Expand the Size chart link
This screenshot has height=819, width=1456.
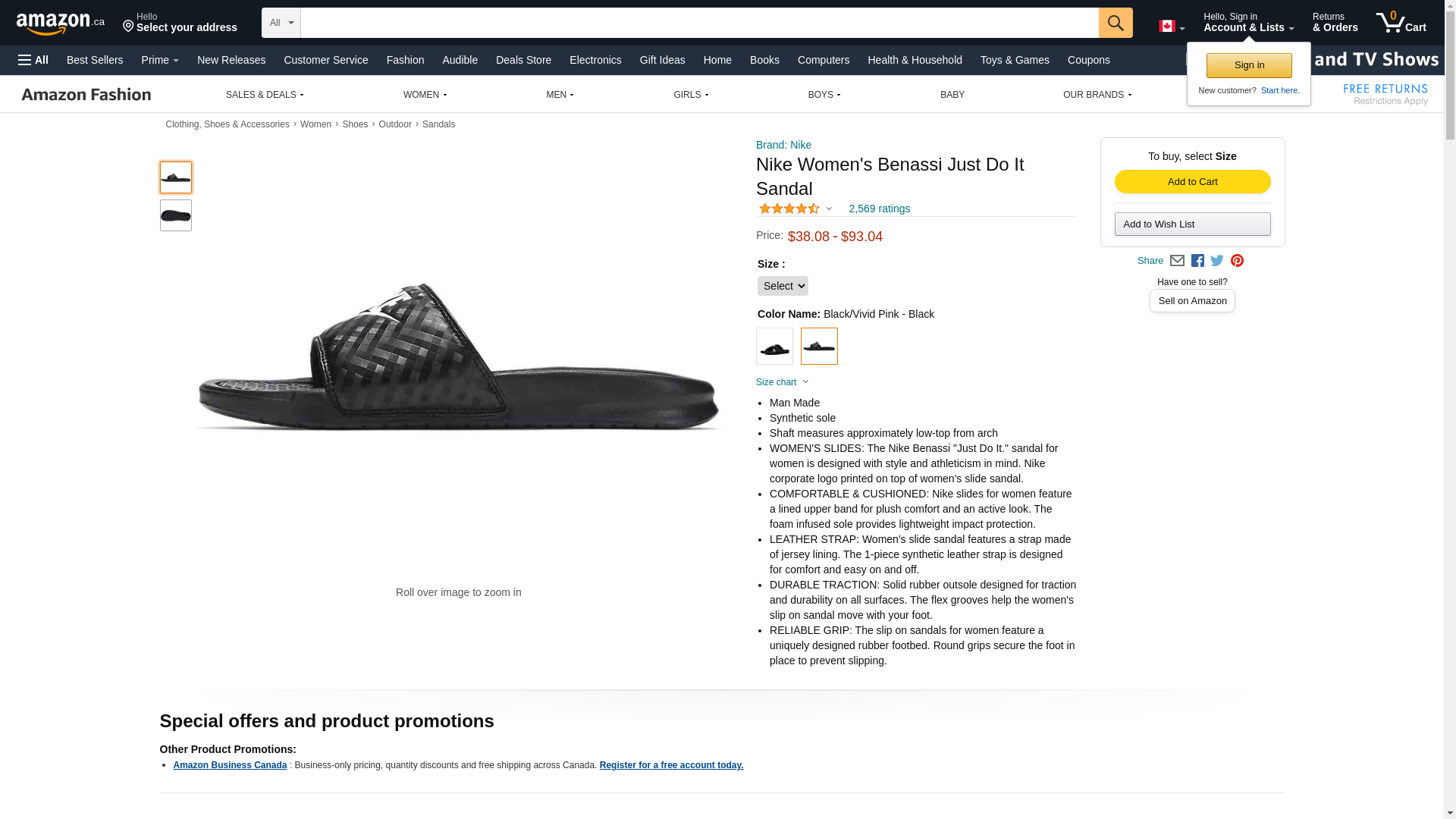coord(782,382)
